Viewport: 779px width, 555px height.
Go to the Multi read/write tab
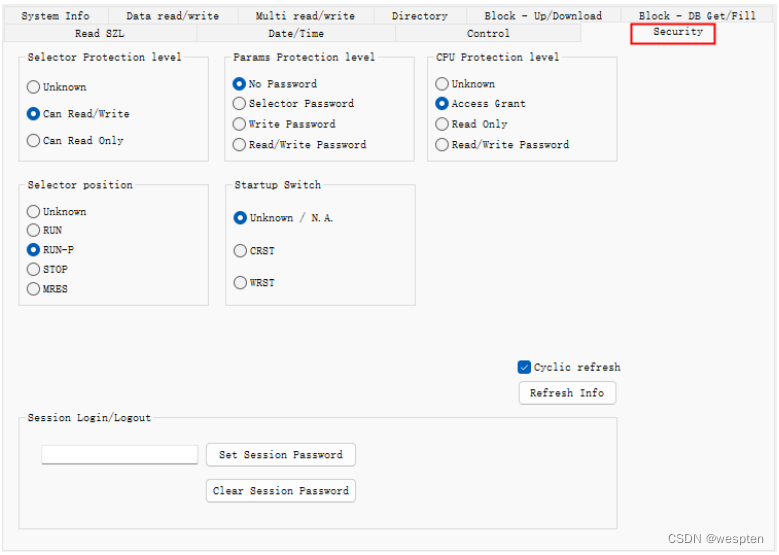pos(306,16)
